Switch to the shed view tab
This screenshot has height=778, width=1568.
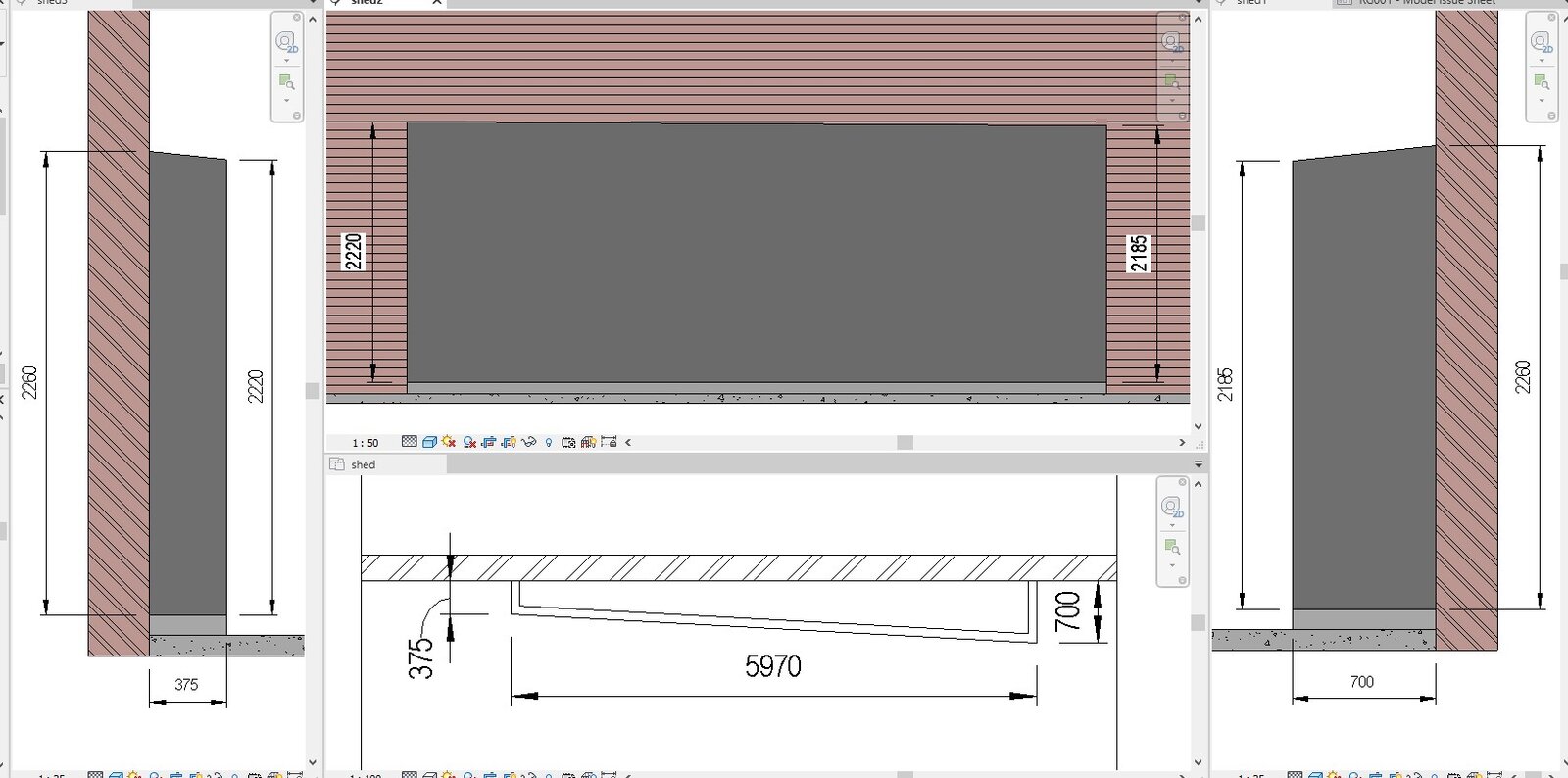coord(363,464)
